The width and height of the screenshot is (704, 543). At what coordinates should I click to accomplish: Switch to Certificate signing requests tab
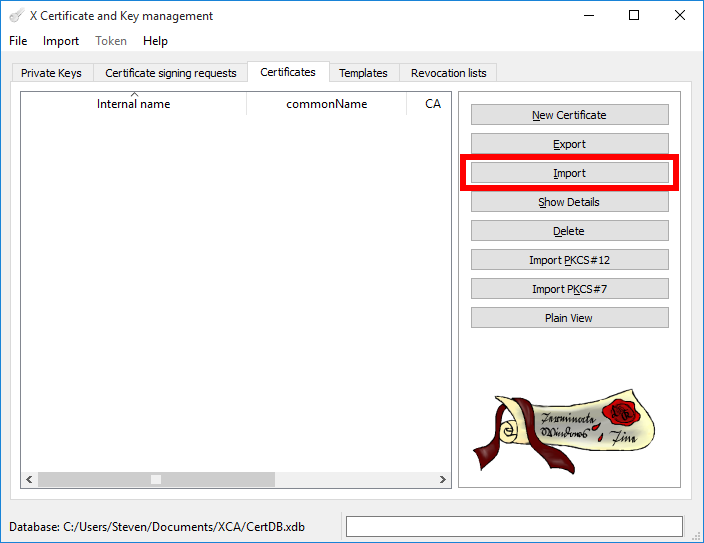(171, 73)
